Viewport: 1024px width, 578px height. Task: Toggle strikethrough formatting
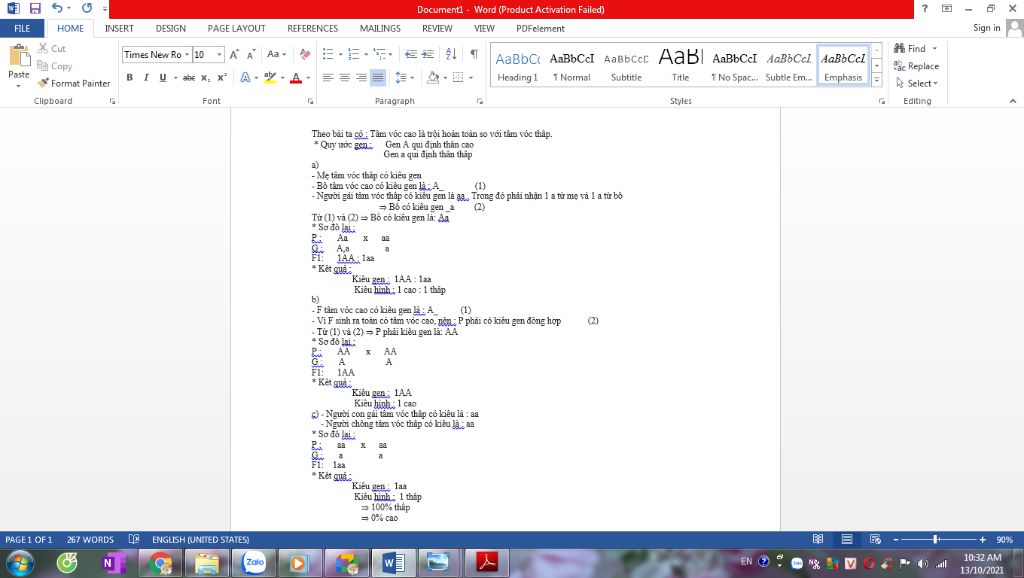pyautogui.click(x=189, y=78)
